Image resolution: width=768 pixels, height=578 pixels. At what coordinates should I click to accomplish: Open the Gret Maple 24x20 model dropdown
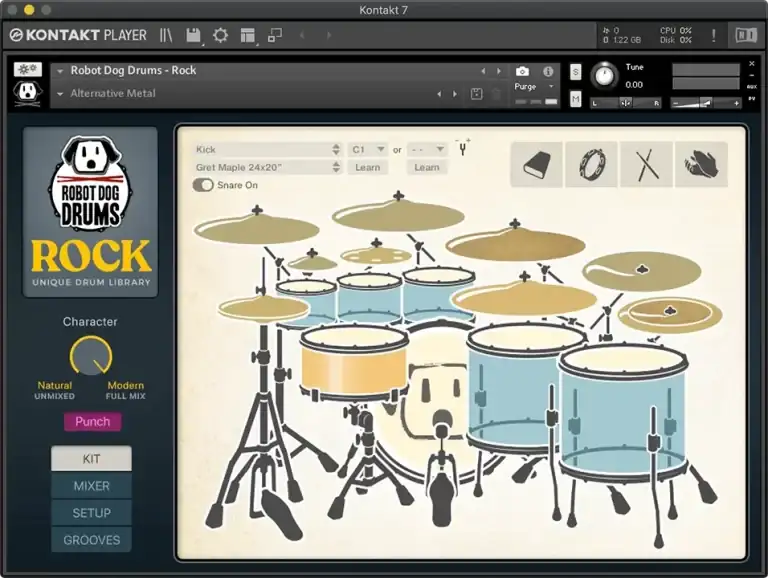click(x=267, y=167)
